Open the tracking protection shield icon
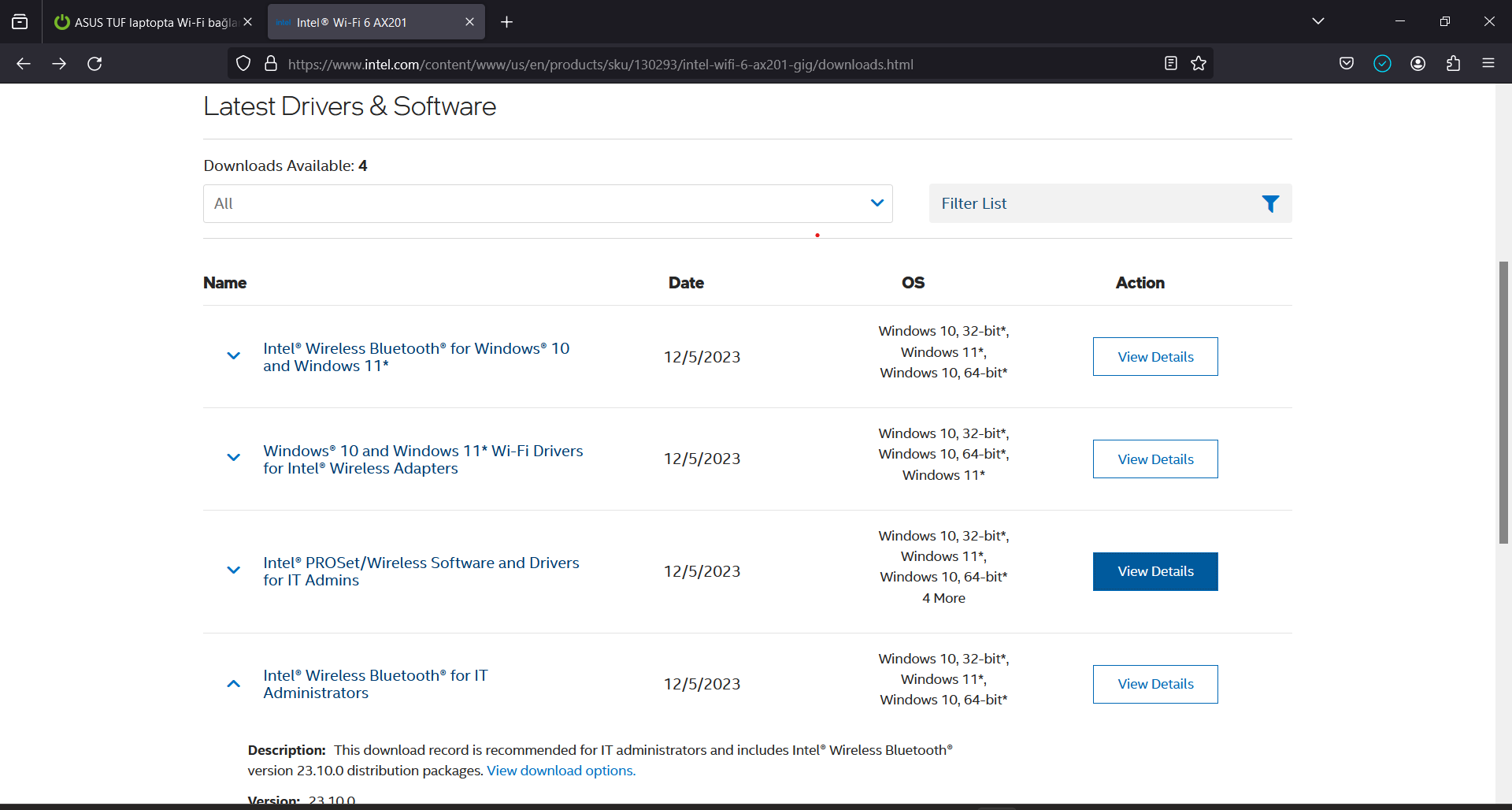Viewport: 1512px width, 810px height. point(243,64)
